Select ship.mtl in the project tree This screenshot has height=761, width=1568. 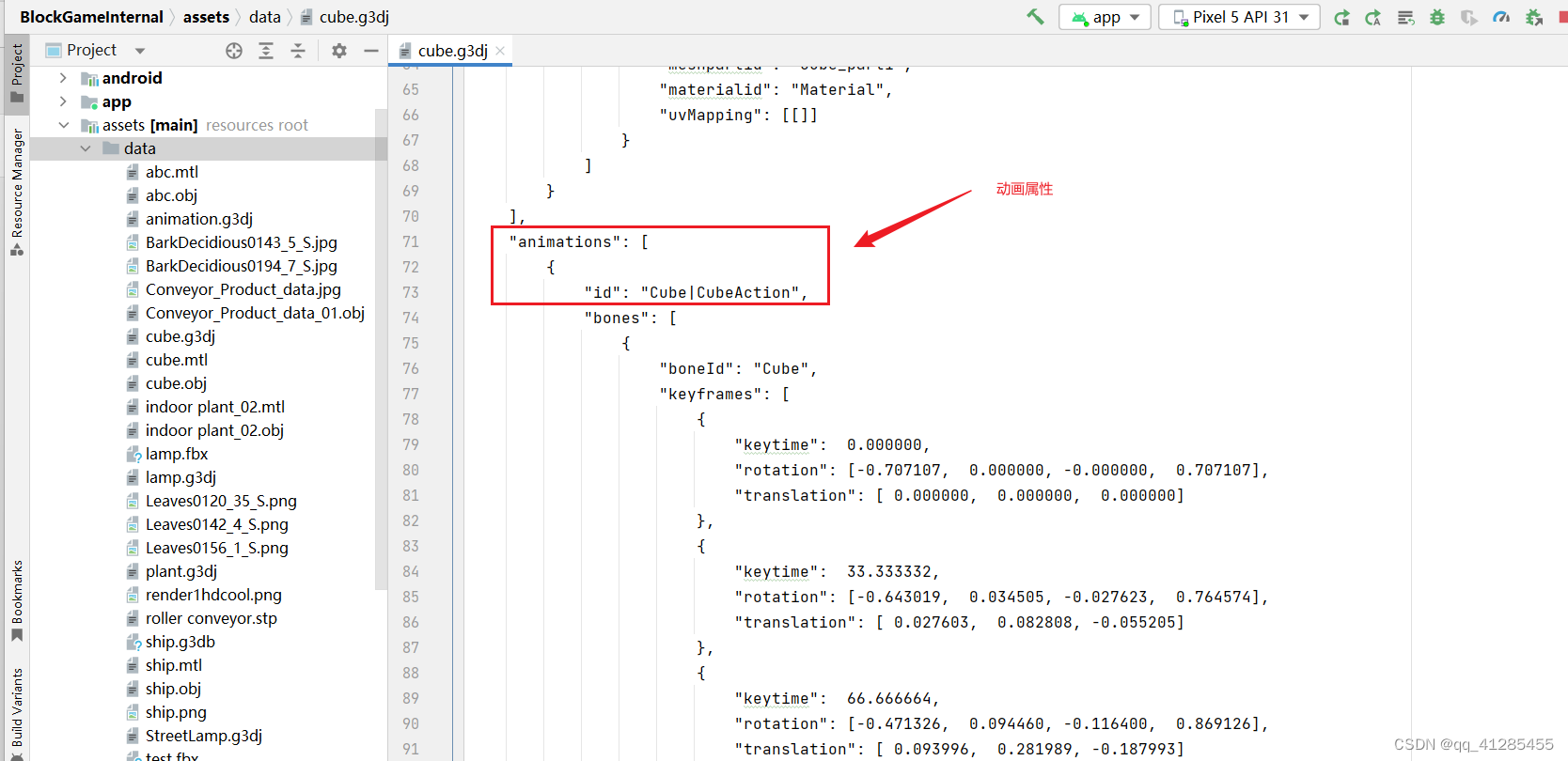tap(174, 665)
